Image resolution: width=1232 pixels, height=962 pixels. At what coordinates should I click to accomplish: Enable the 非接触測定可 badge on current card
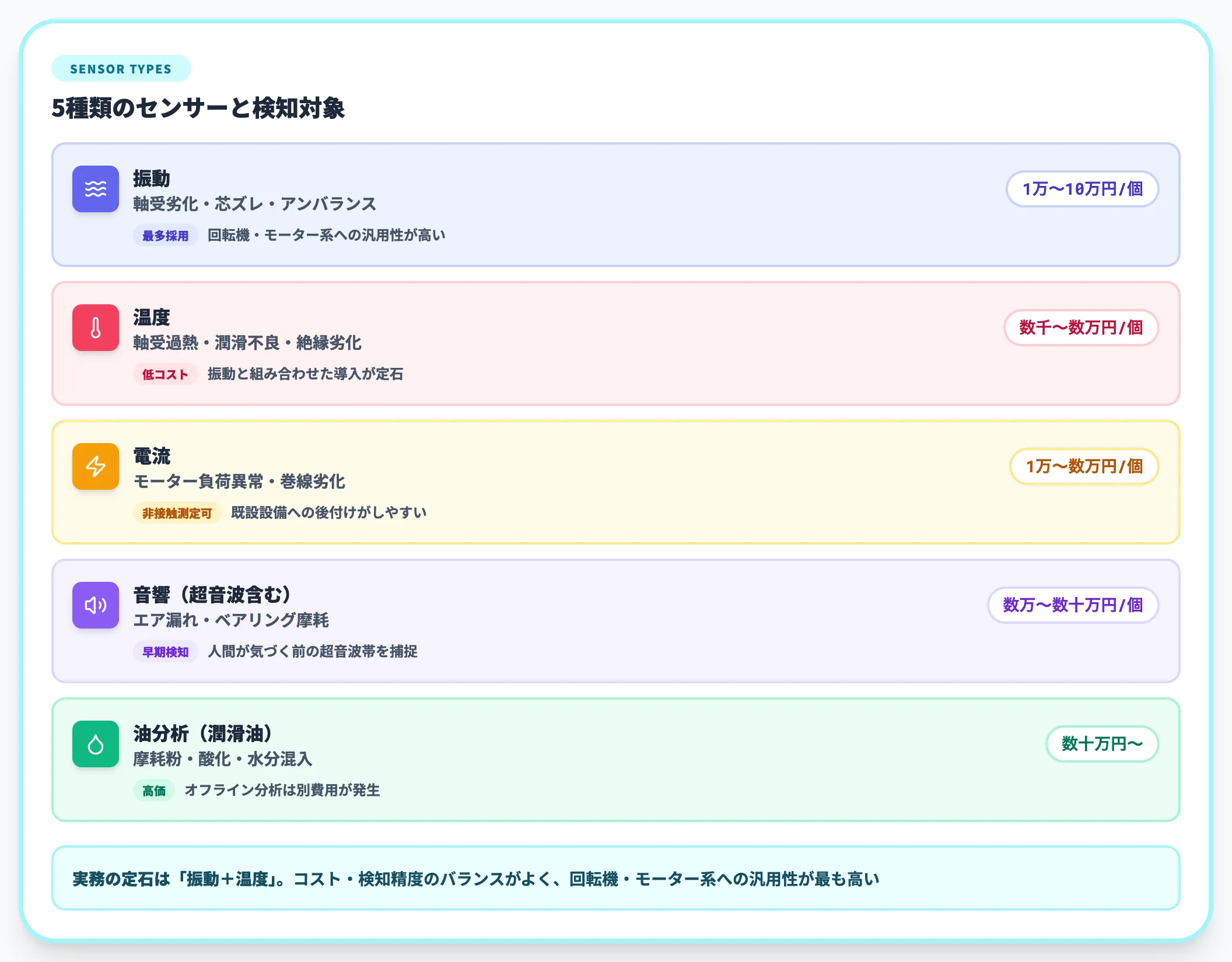177,512
